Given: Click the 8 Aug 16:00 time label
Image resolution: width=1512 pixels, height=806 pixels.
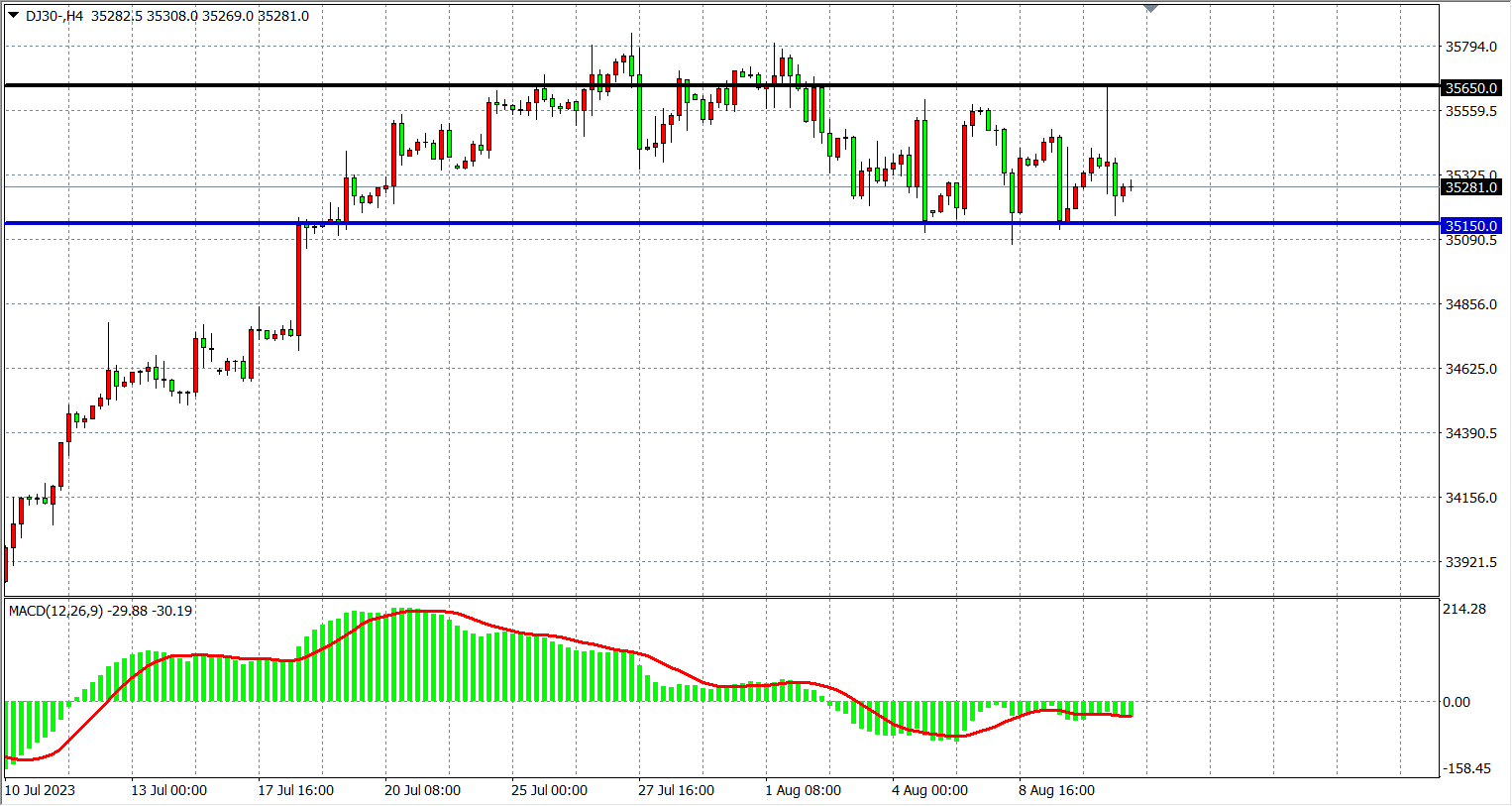Looking at the screenshot, I should point(1056,790).
